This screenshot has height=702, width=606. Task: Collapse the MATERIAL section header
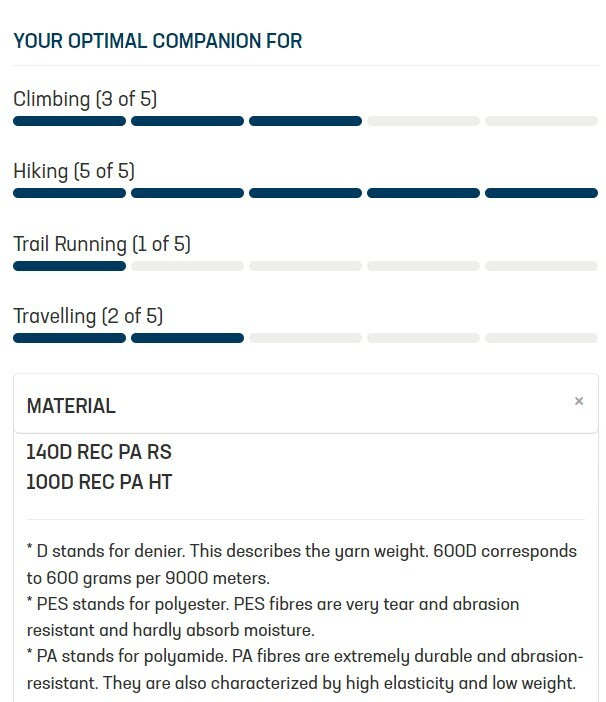coord(71,406)
